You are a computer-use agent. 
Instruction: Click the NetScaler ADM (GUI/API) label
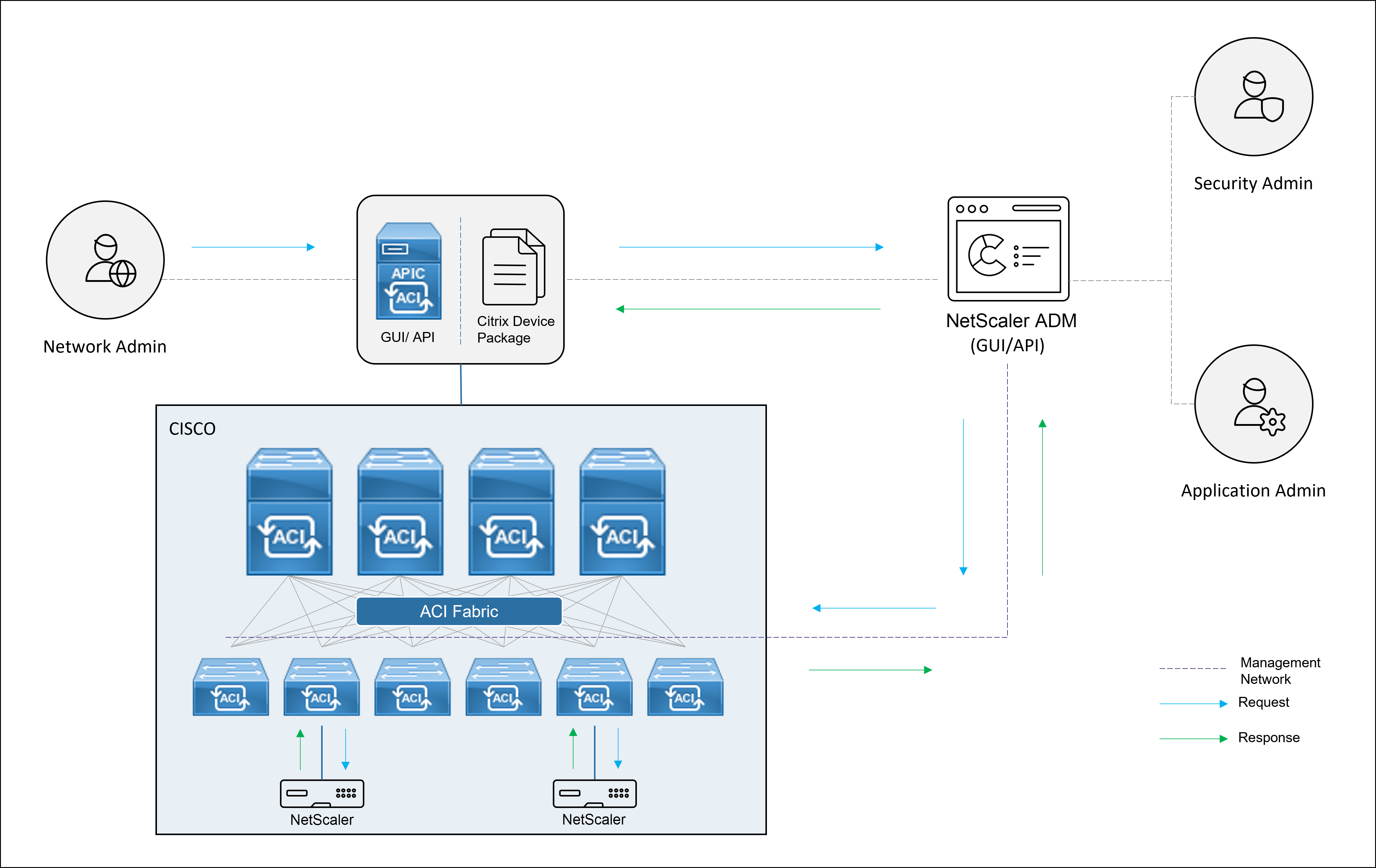tap(1011, 333)
